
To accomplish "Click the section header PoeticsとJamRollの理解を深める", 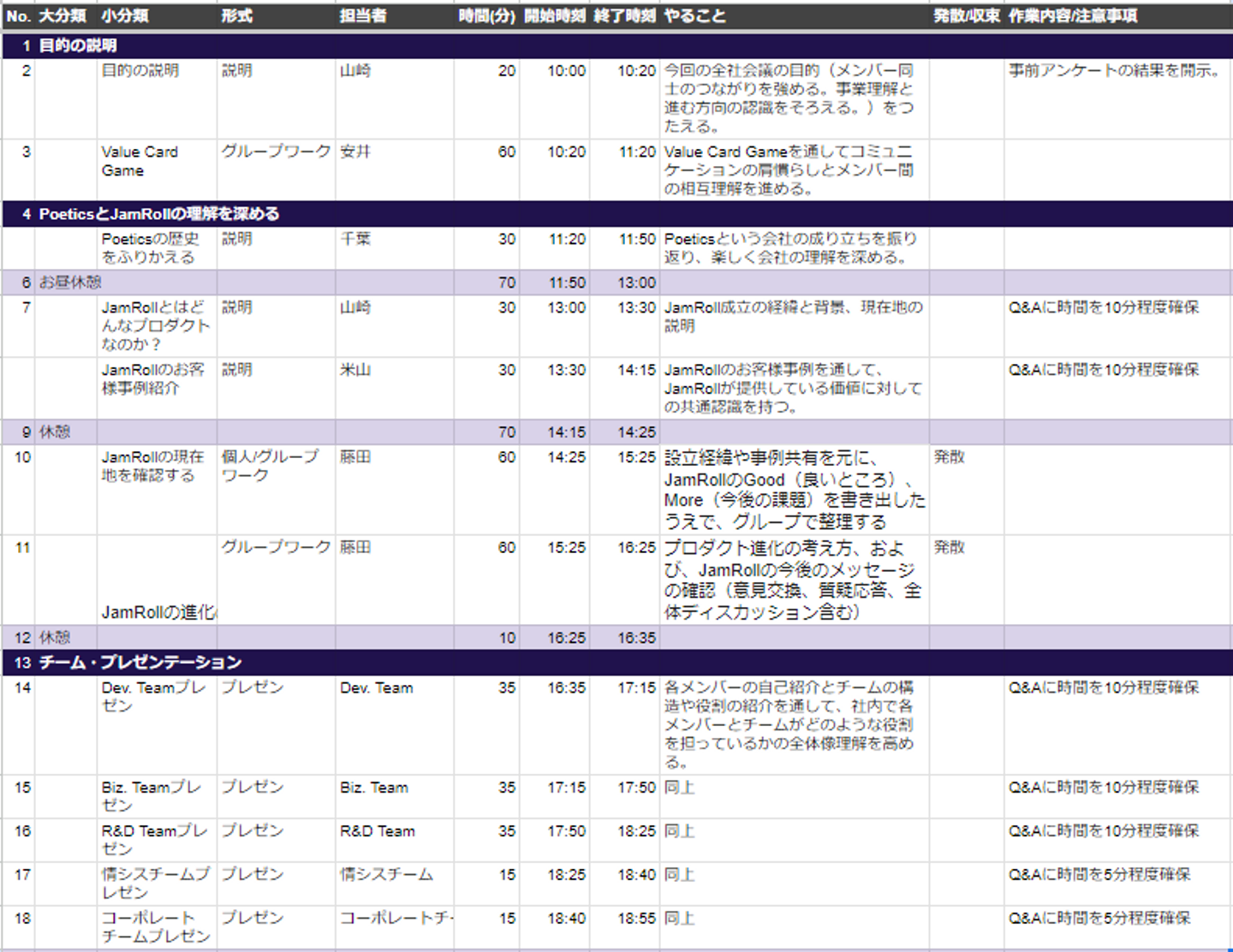I will pyautogui.click(x=616, y=214).
